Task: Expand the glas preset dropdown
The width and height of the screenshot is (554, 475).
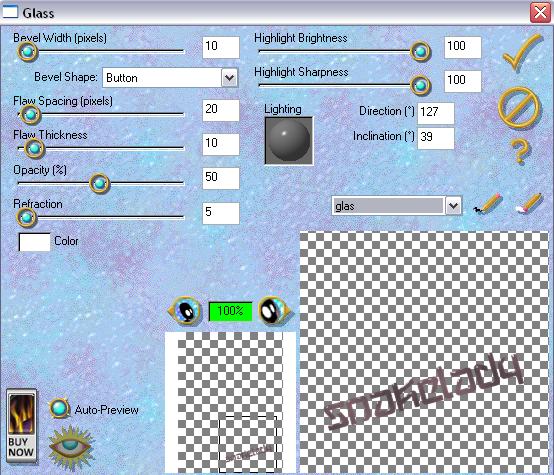Action: (x=453, y=206)
